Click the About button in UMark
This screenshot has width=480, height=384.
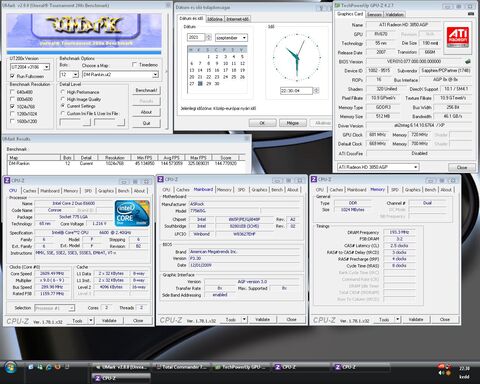click(x=146, y=112)
